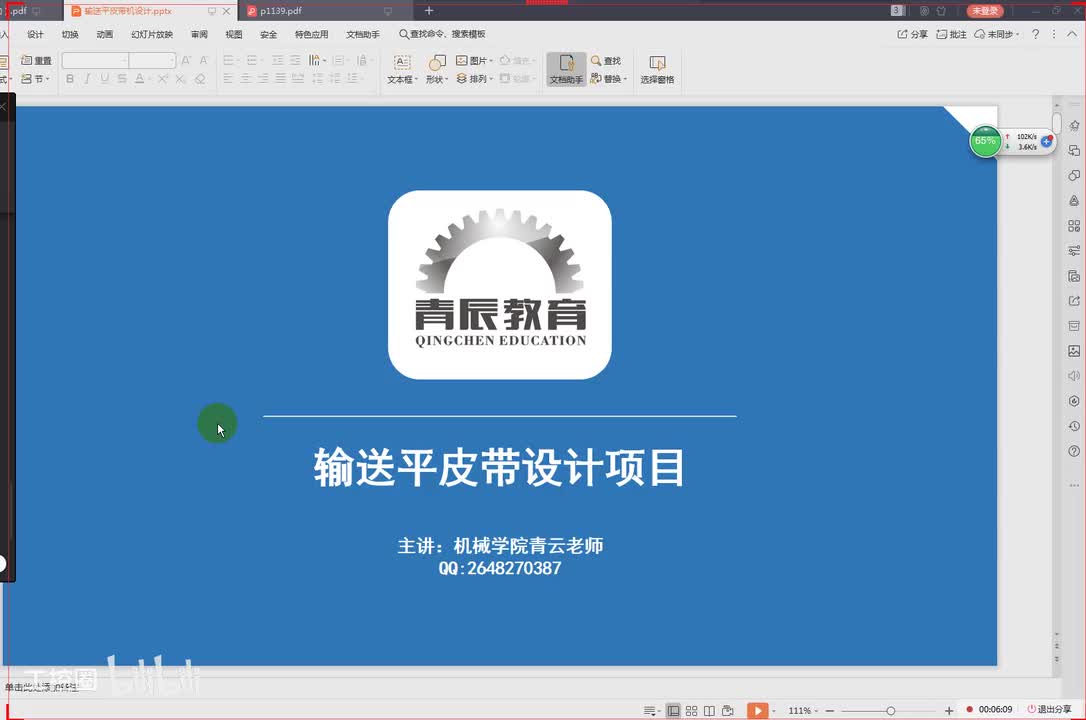Open 查找 find tool
1086x720 pixels.
point(606,61)
